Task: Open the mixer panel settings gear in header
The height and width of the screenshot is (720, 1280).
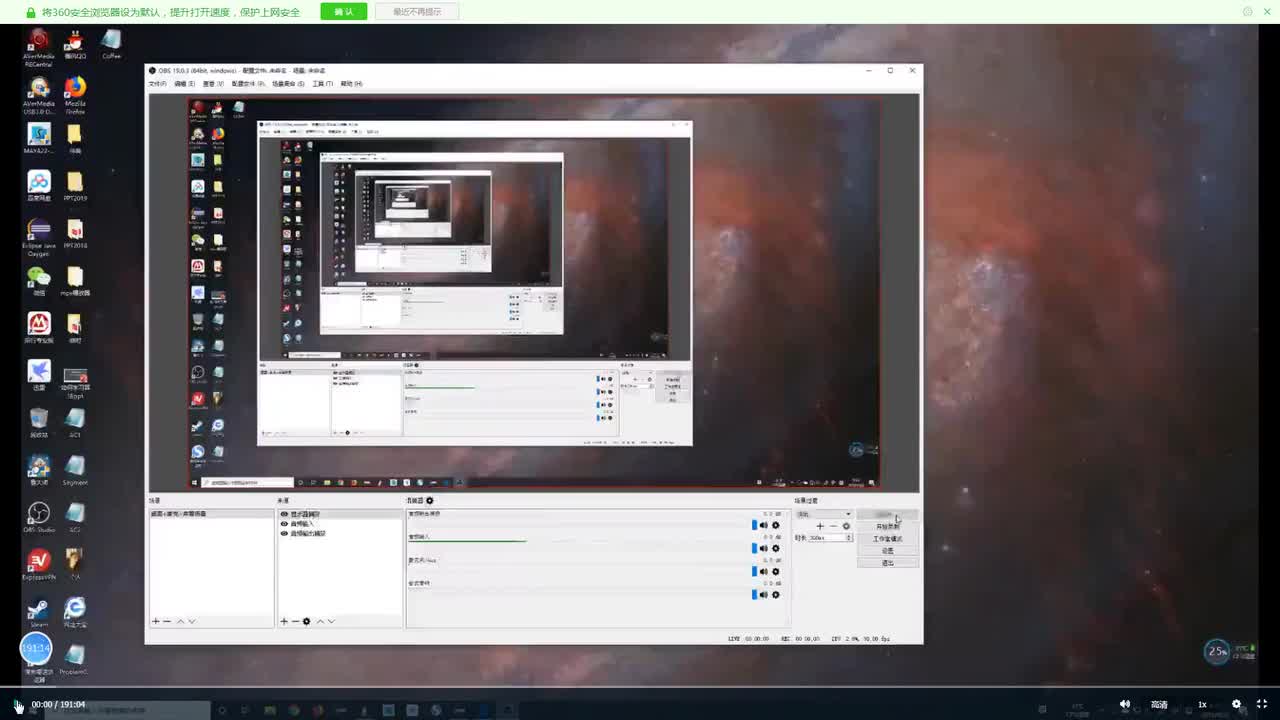Action: point(430,500)
